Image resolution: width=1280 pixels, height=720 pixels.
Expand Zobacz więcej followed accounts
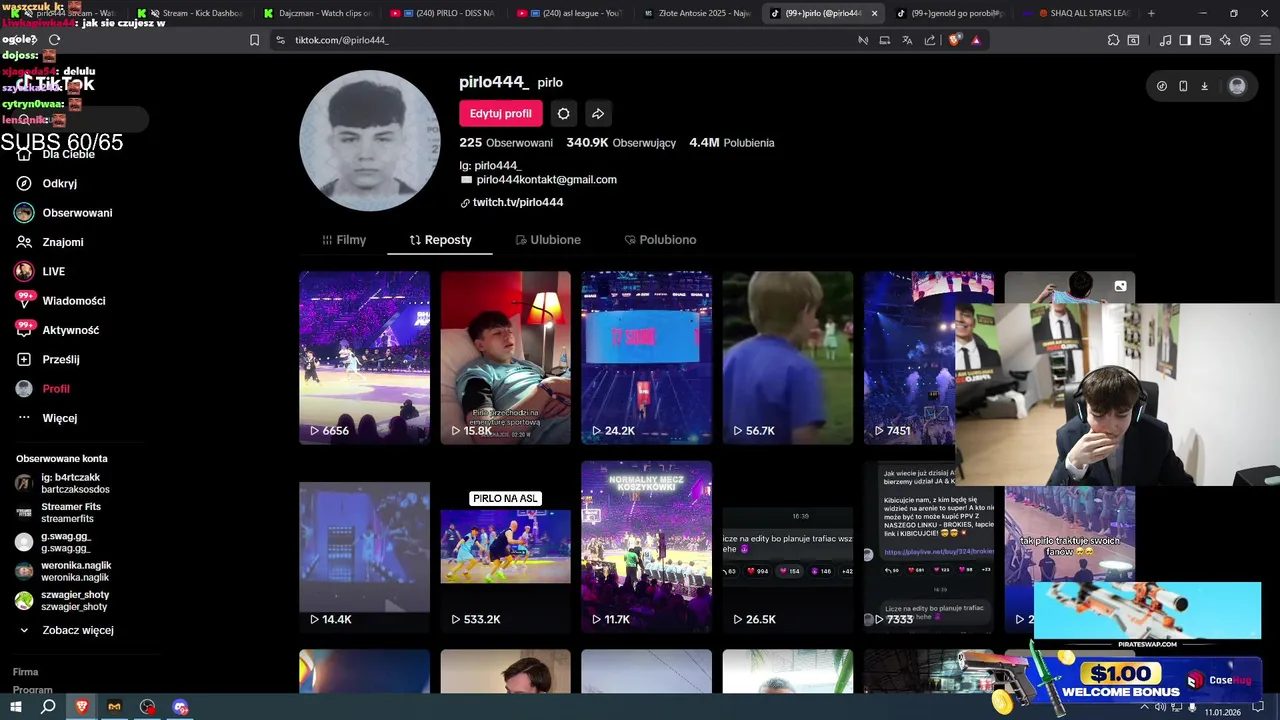coord(66,631)
